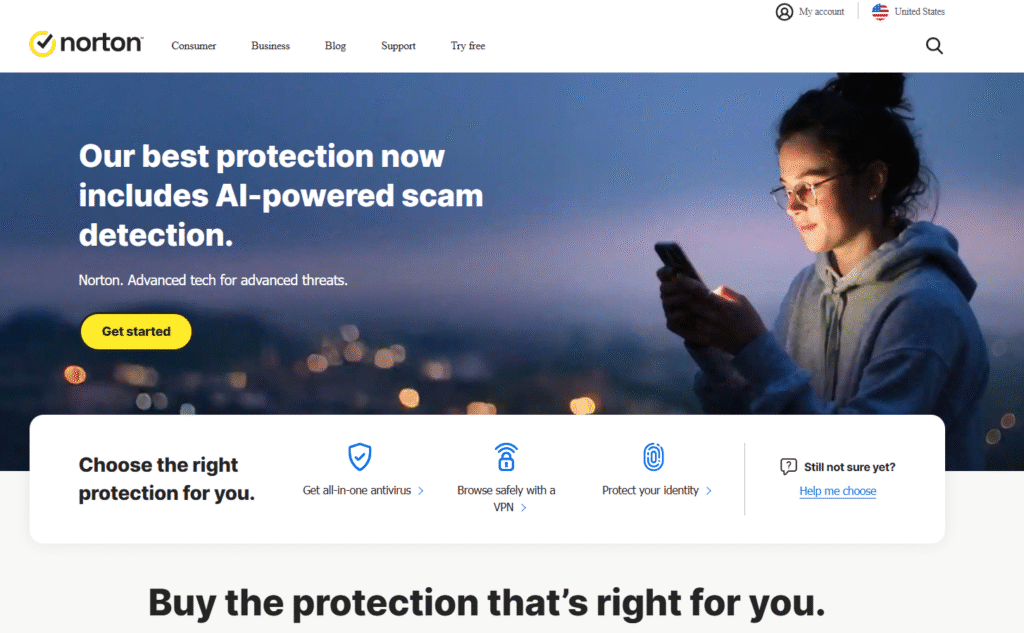Select the Try free menu item

(x=468, y=46)
